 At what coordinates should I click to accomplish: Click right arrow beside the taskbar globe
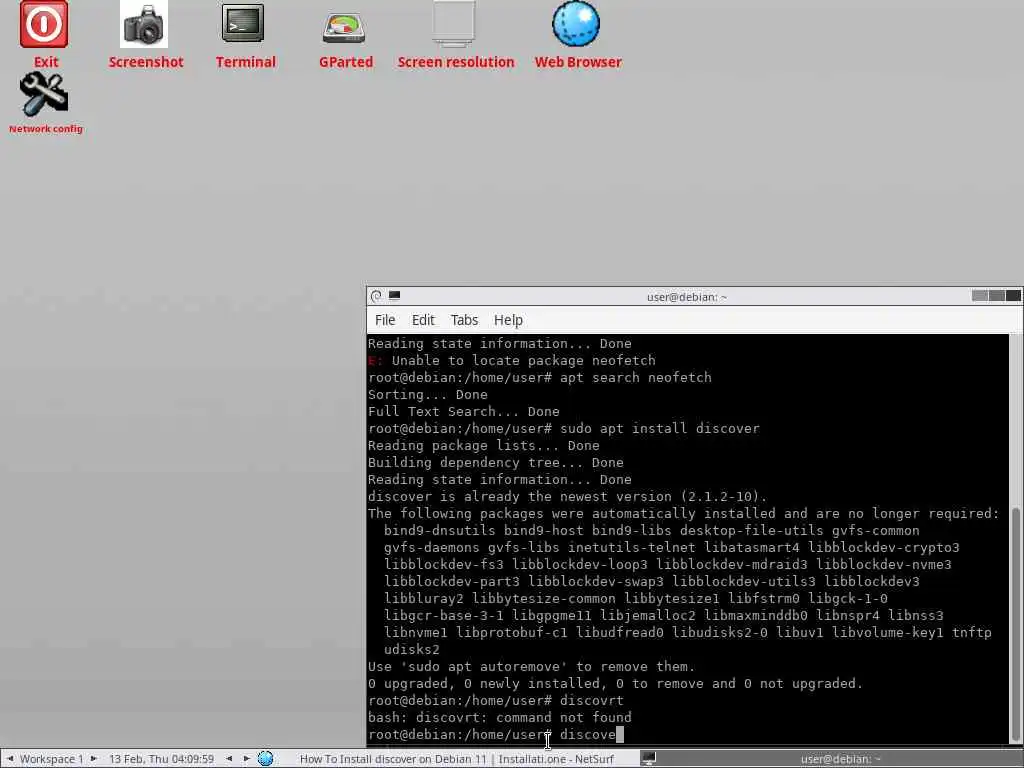click(246, 758)
